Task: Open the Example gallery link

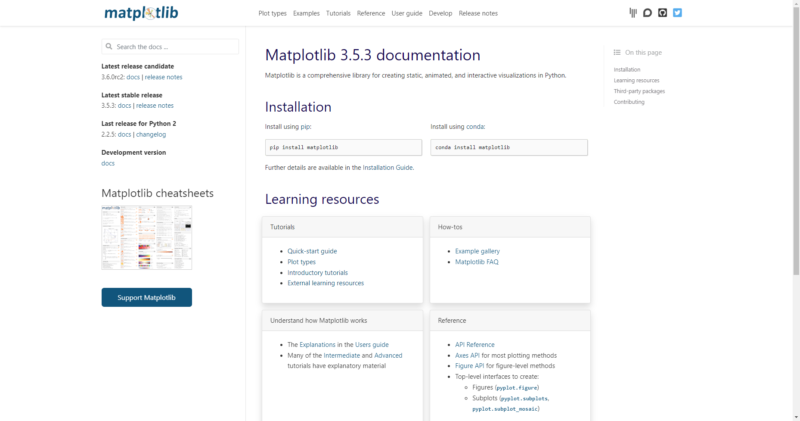Action: pyautogui.click(x=477, y=251)
